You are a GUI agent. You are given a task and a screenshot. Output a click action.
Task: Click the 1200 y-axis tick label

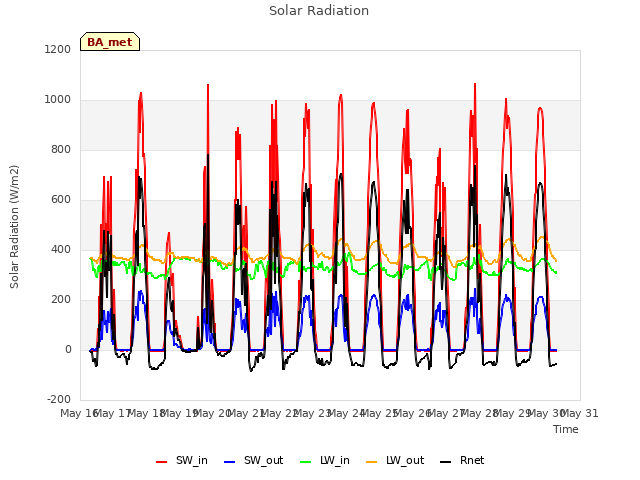coord(58,49)
